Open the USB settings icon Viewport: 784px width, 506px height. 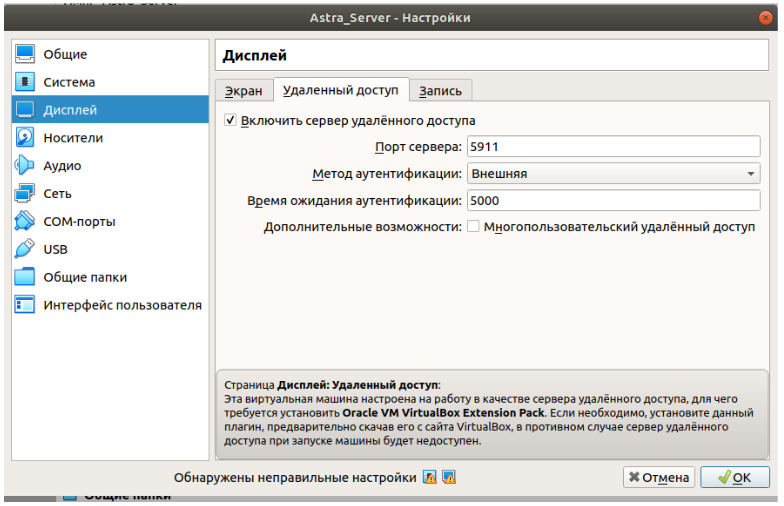pos(25,249)
